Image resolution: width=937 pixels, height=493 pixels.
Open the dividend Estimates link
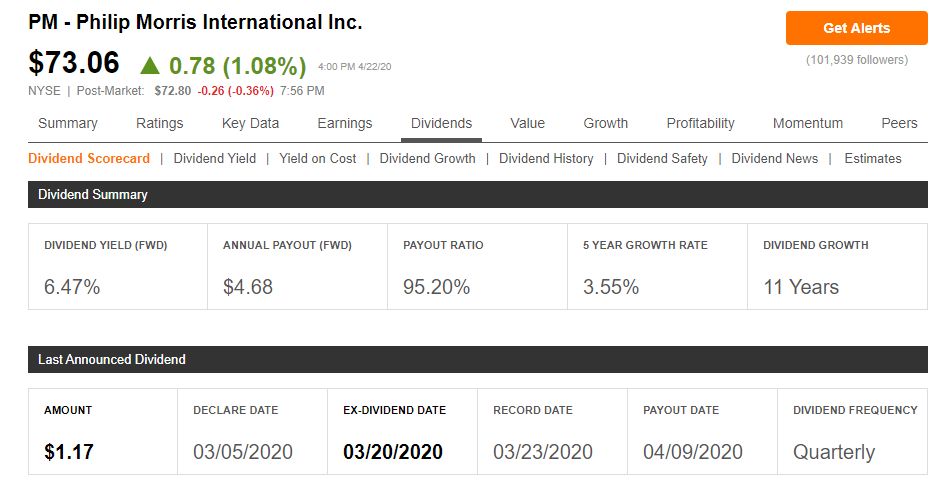[872, 158]
